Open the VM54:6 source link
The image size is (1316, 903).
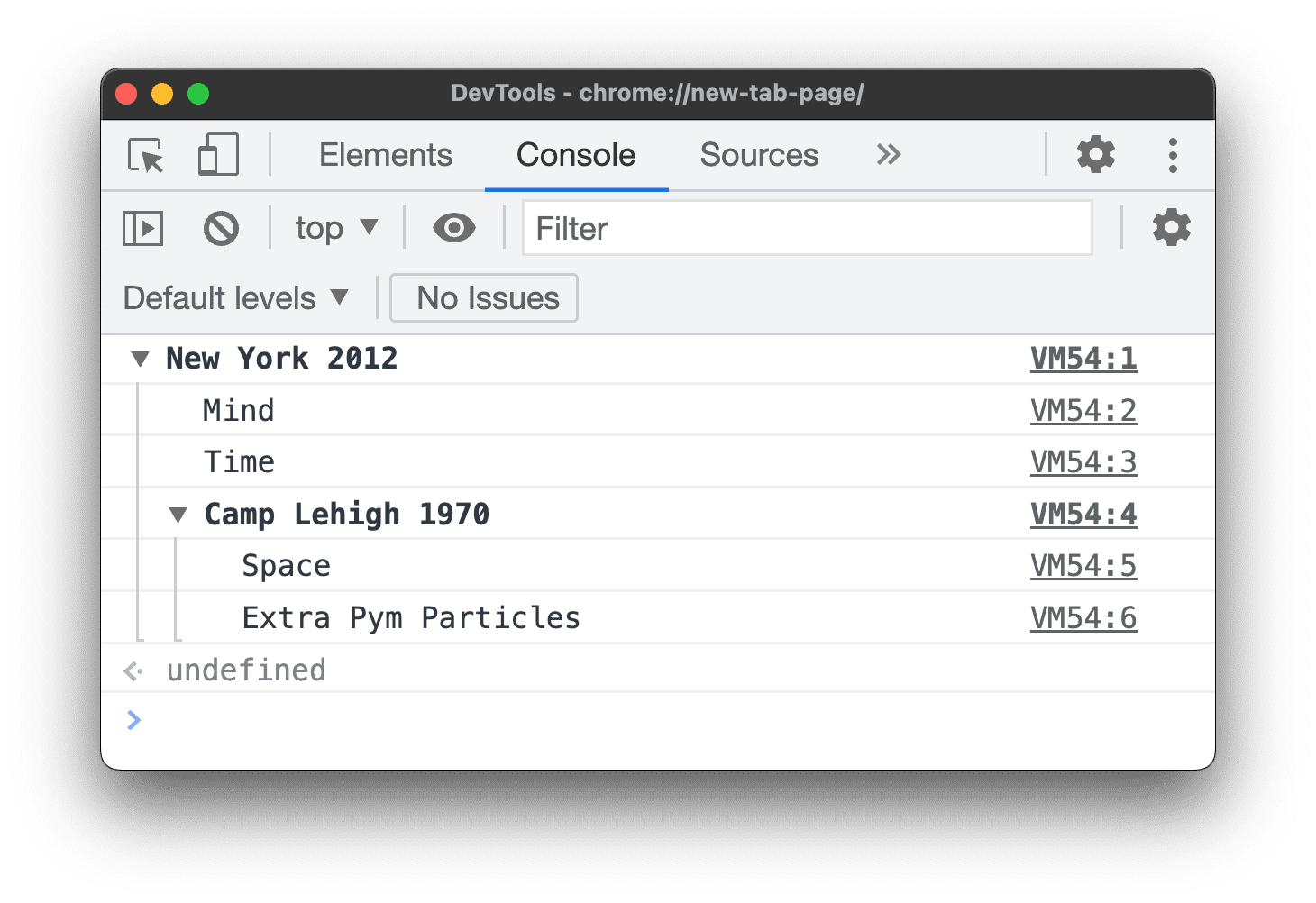[1083, 617]
